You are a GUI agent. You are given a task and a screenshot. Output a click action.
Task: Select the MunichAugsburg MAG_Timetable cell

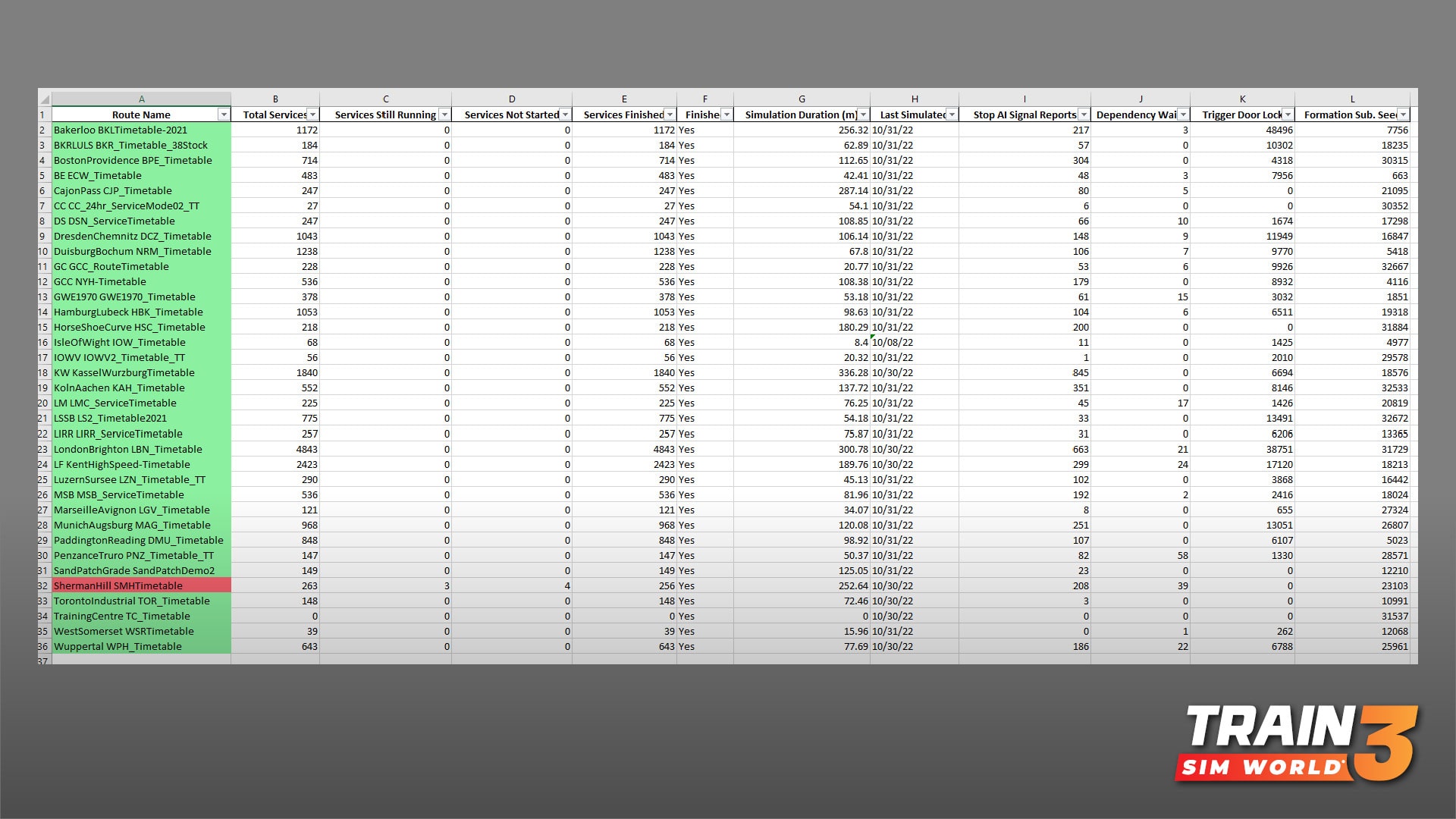141,525
